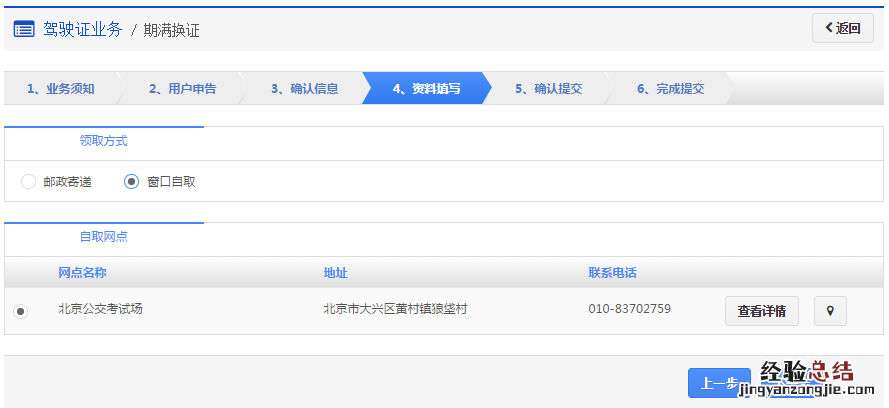Go to step 1、业务须知
Image resolution: width=889 pixels, height=408 pixels.
point(61,88)
